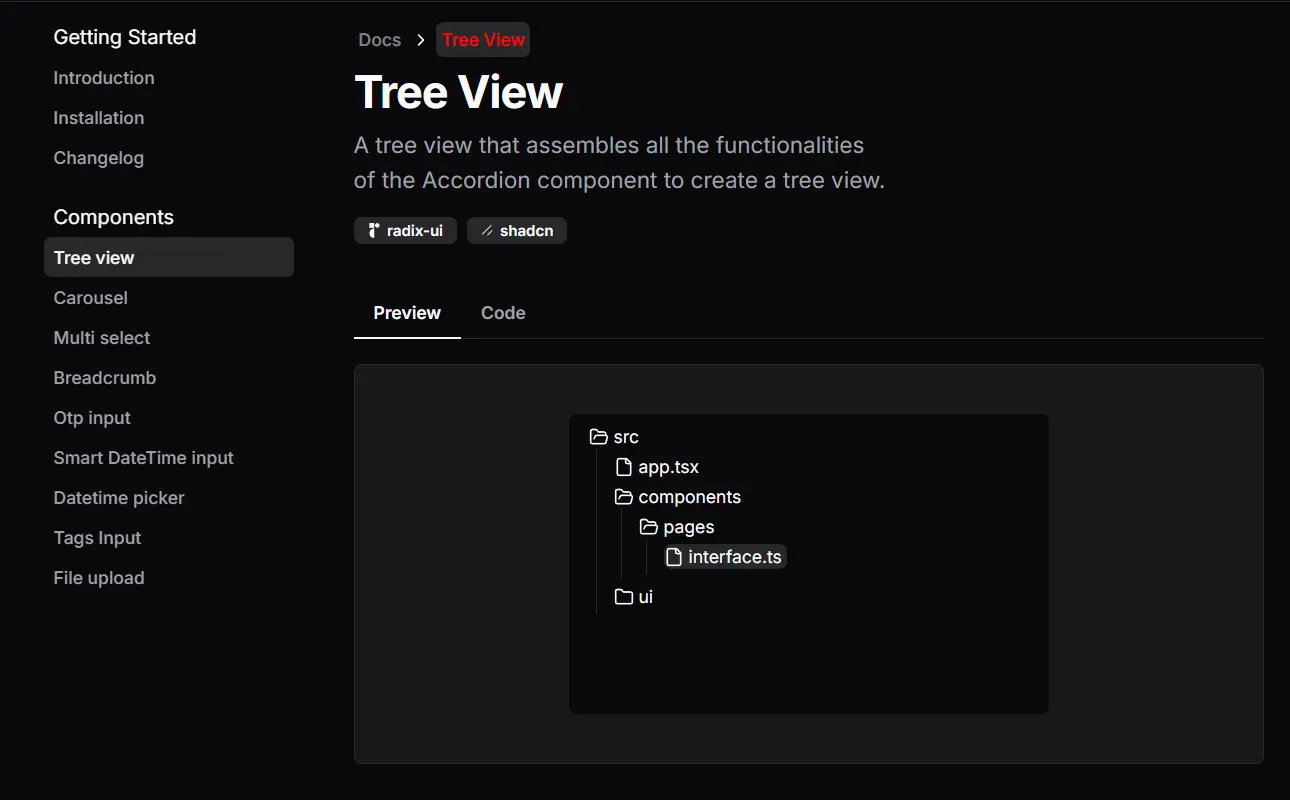Open the File upload component page
Image resolution: width=1290 pixels, height=800 pixels.
99,577
